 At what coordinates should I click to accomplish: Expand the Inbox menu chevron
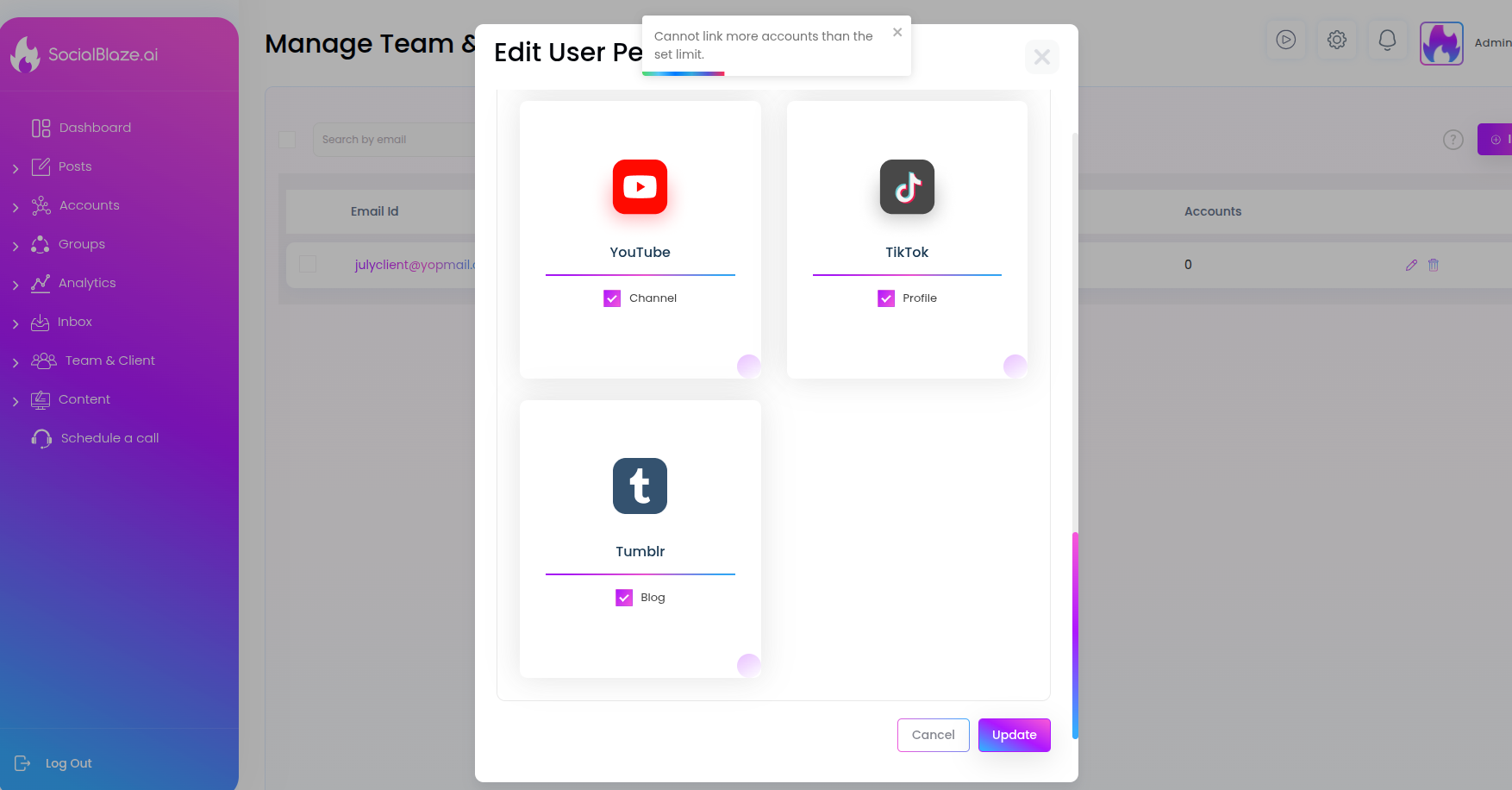[16, 323]
